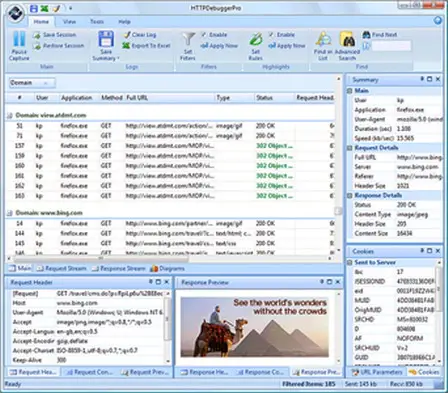Viewport: 448px width, 393px height.
Task: Collapse the Domain www.bing.com group
Action: click(10, 213)
